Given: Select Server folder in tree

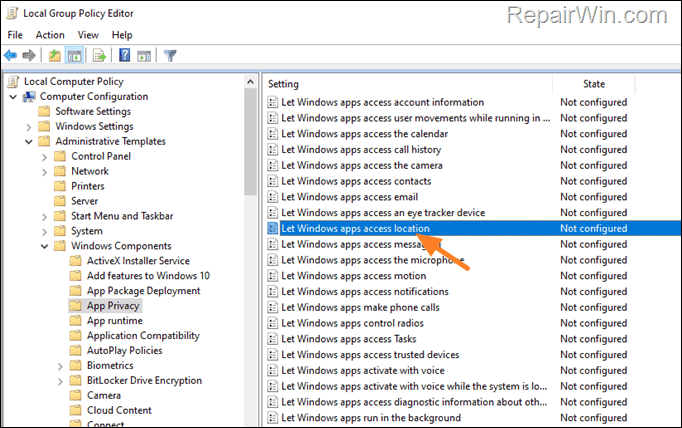Looking at the screenshot, I should tap(84, 201).
